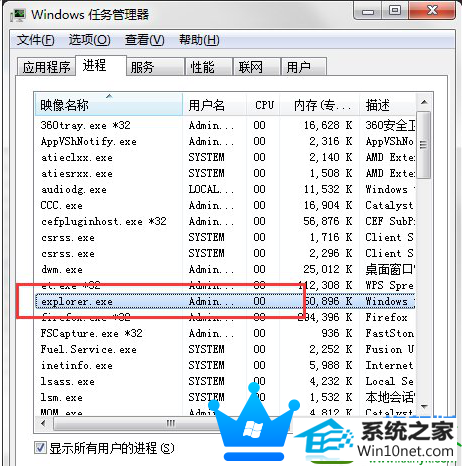Image resolution: width=462 pixels, height=466 pixels.
Task: Open the 用户 tab
Action: point(303,67)
